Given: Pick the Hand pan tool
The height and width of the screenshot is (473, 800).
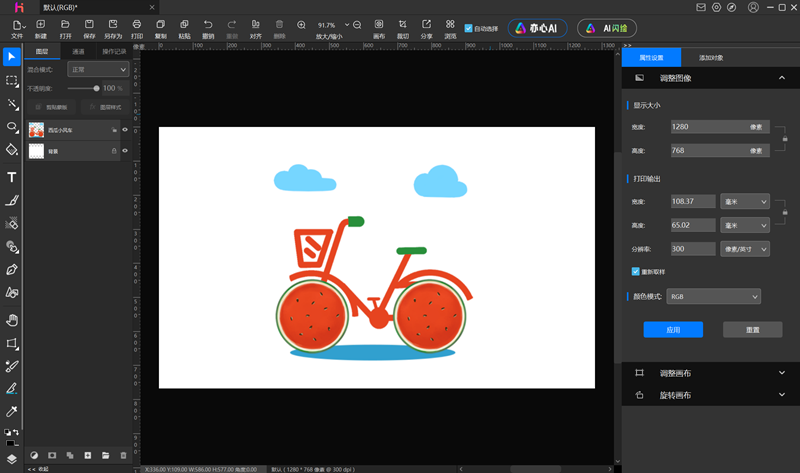Looking at the screenshot, I should 12,320.
